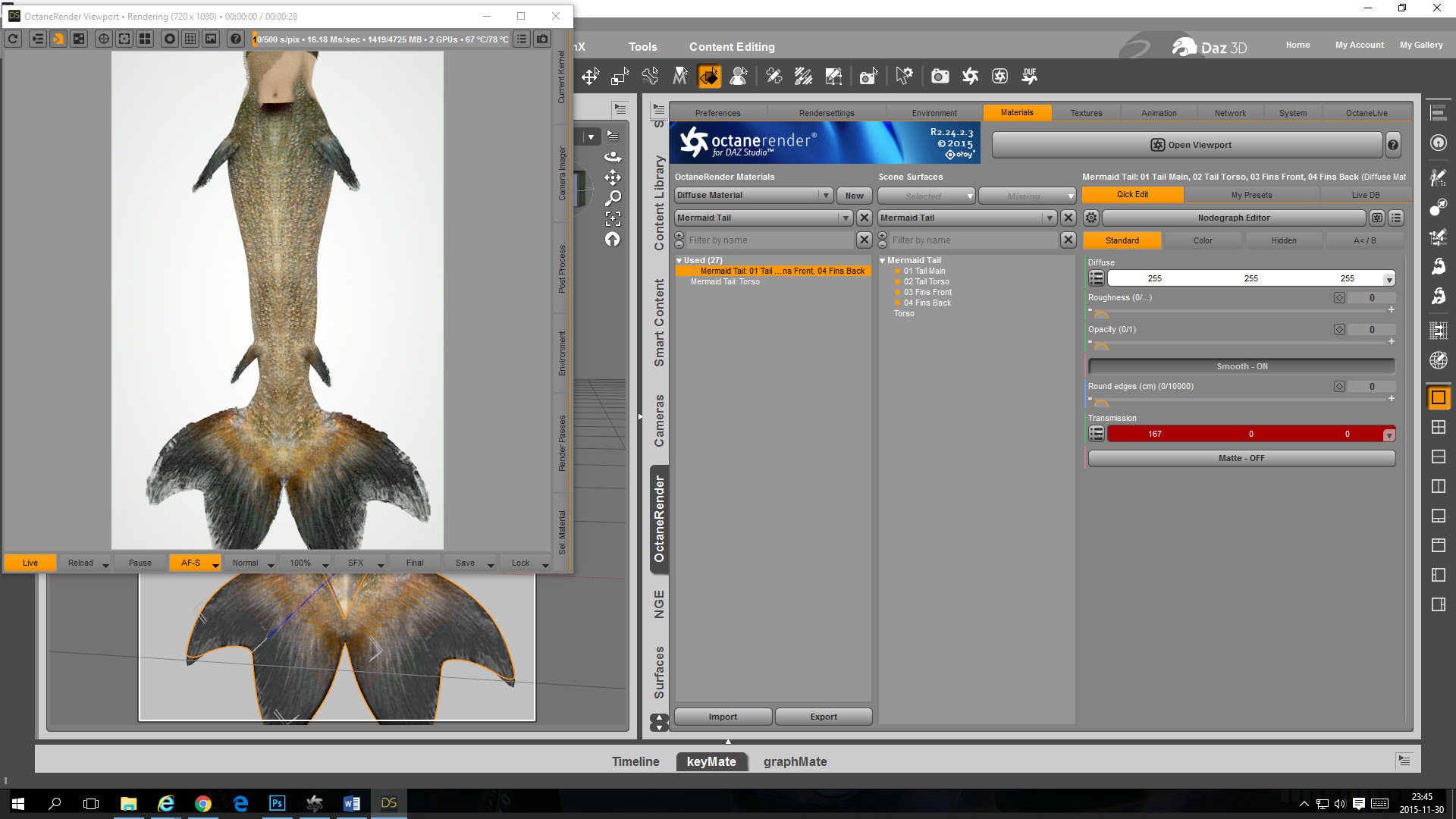Switch to the Textures tab
The width and height of the screenshot is (1456, 819).
1086,113
